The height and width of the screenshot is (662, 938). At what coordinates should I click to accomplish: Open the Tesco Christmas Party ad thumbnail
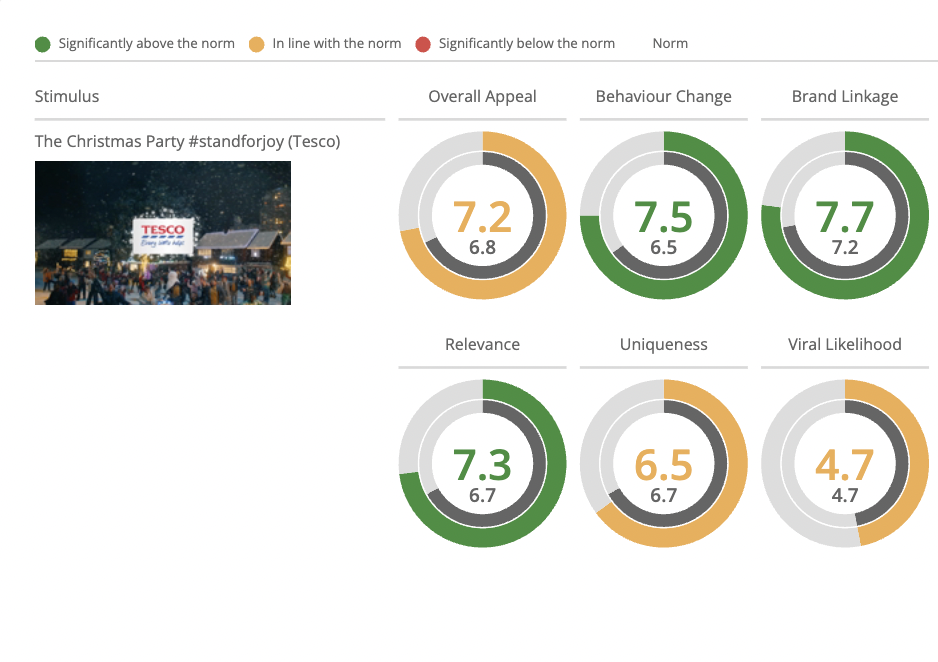[x=163, y=233]
